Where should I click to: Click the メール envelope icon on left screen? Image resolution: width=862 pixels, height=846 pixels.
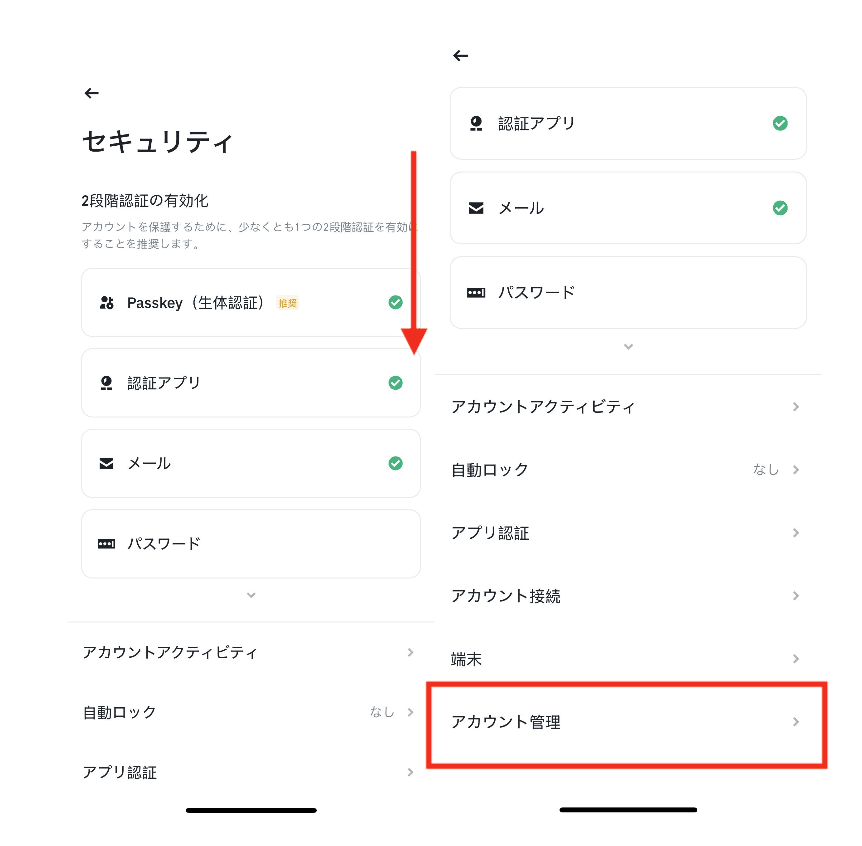106,463
